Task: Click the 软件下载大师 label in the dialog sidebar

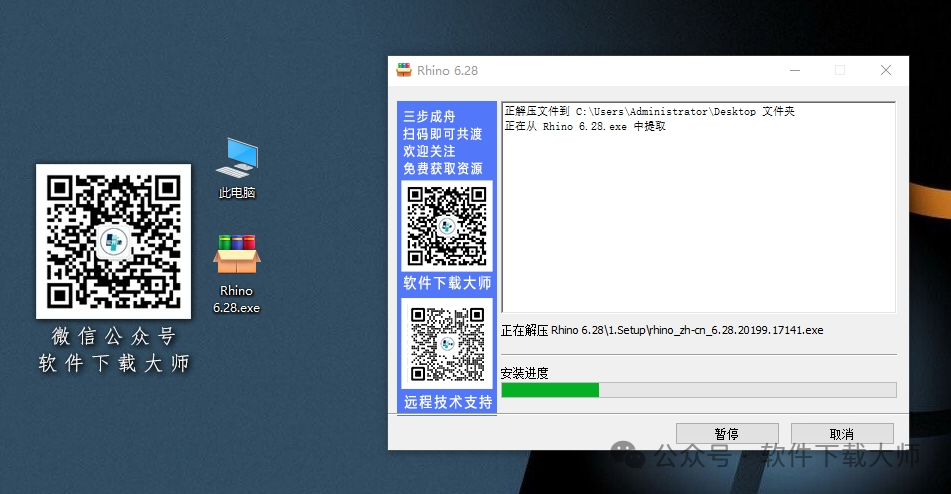Action: click(447, 283)
